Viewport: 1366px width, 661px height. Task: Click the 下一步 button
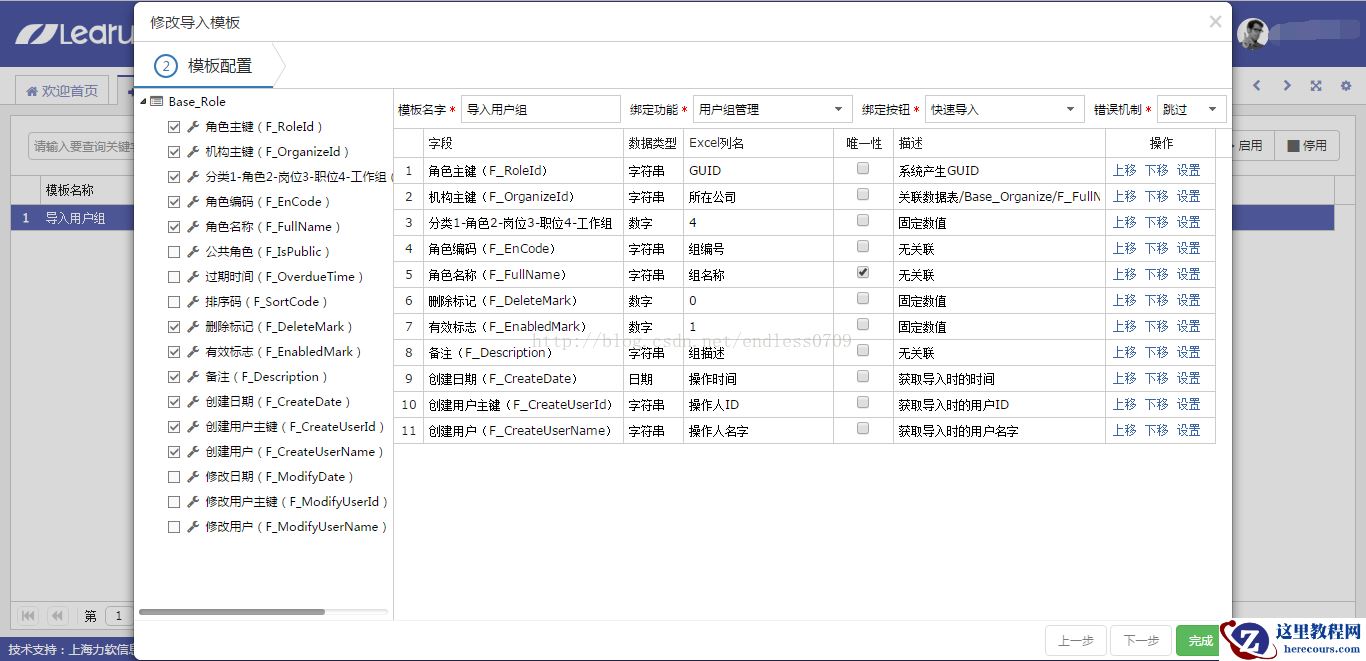(1140, 641)
